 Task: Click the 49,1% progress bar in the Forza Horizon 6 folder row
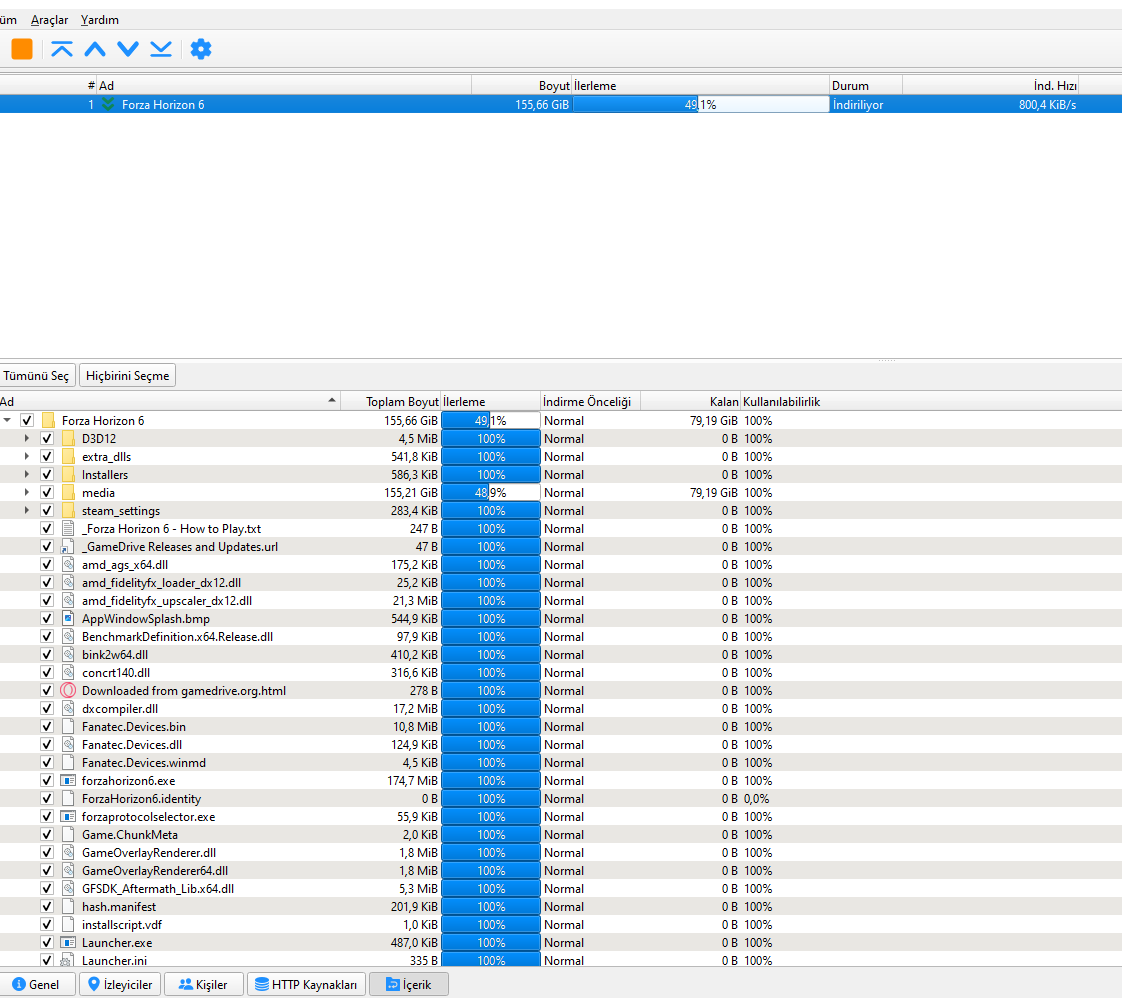click(491, 421)
